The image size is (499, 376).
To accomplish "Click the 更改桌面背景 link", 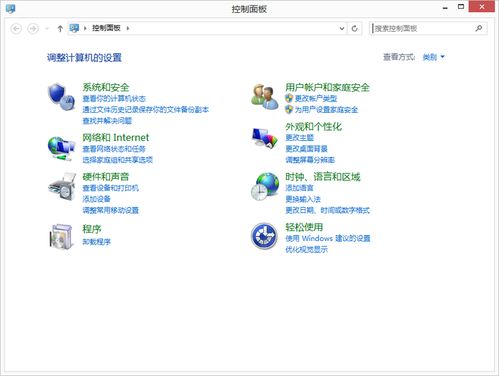I will click(x=306, y=148).
